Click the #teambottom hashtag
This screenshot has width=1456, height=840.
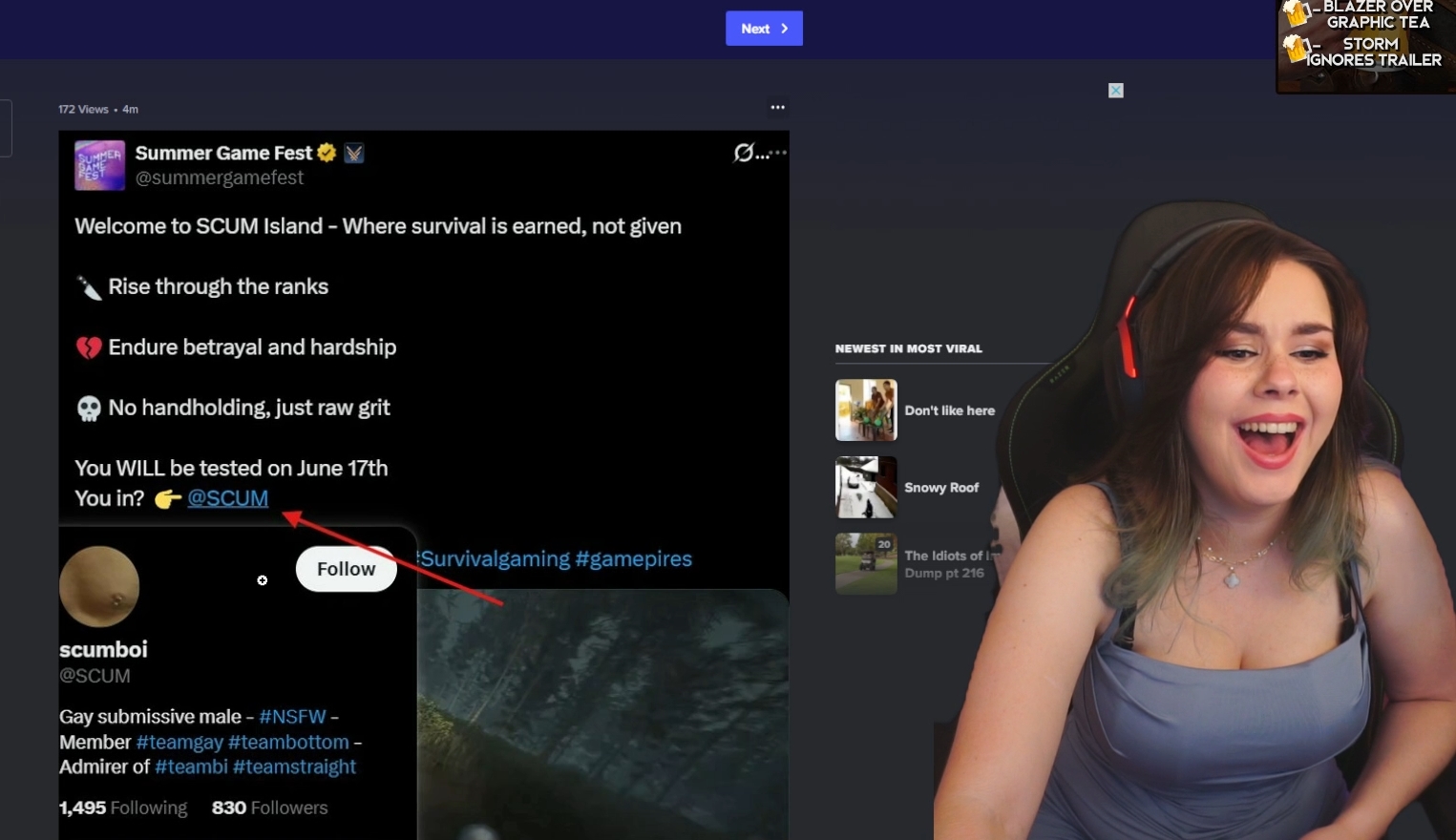click(x=288, y=743)
